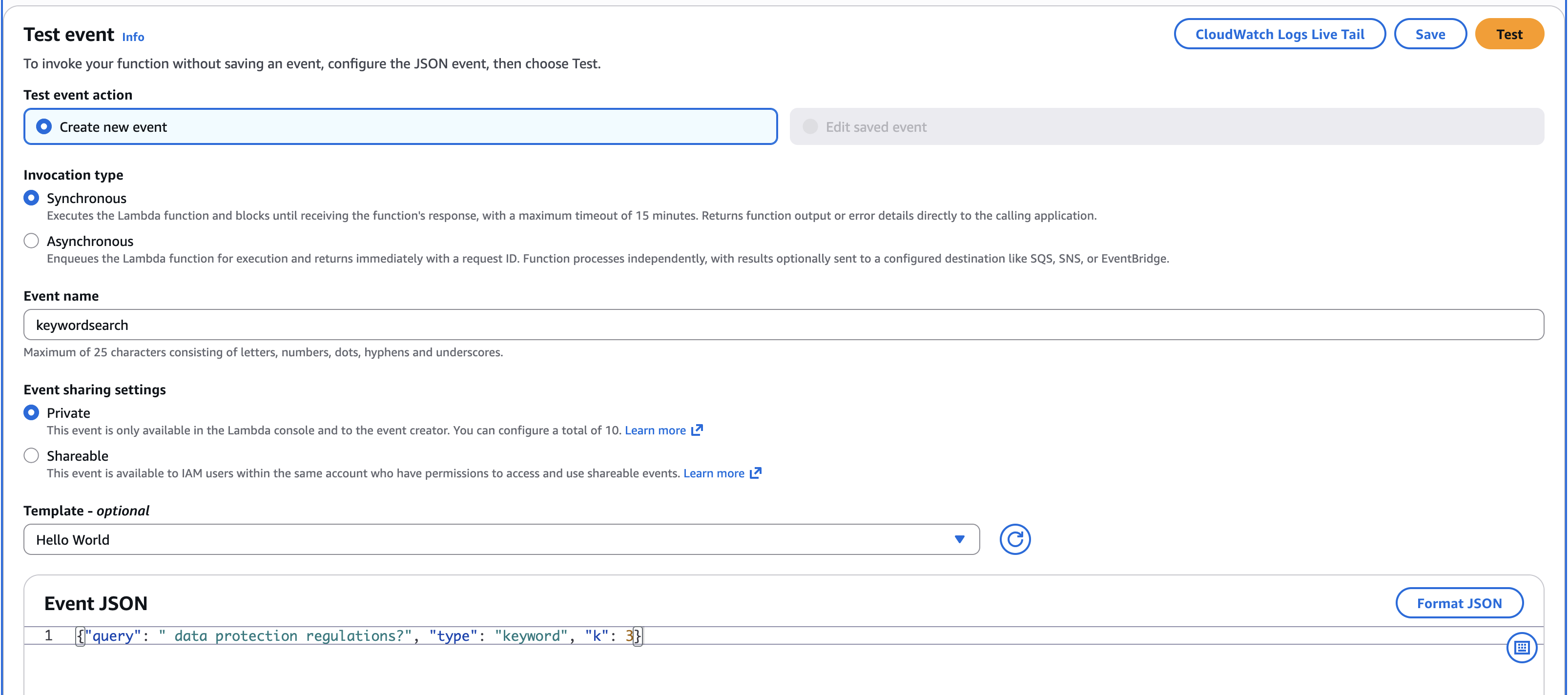
Task: Open the Info link beside Test event
Action: (x=133, y=37)
